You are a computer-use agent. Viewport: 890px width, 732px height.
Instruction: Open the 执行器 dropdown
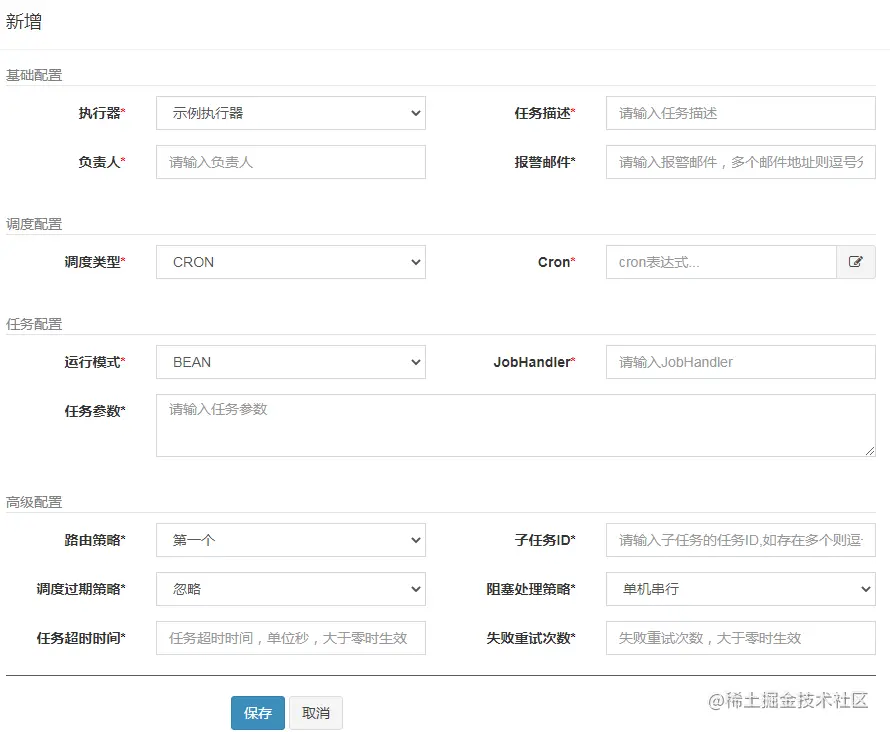coord(291,113)
